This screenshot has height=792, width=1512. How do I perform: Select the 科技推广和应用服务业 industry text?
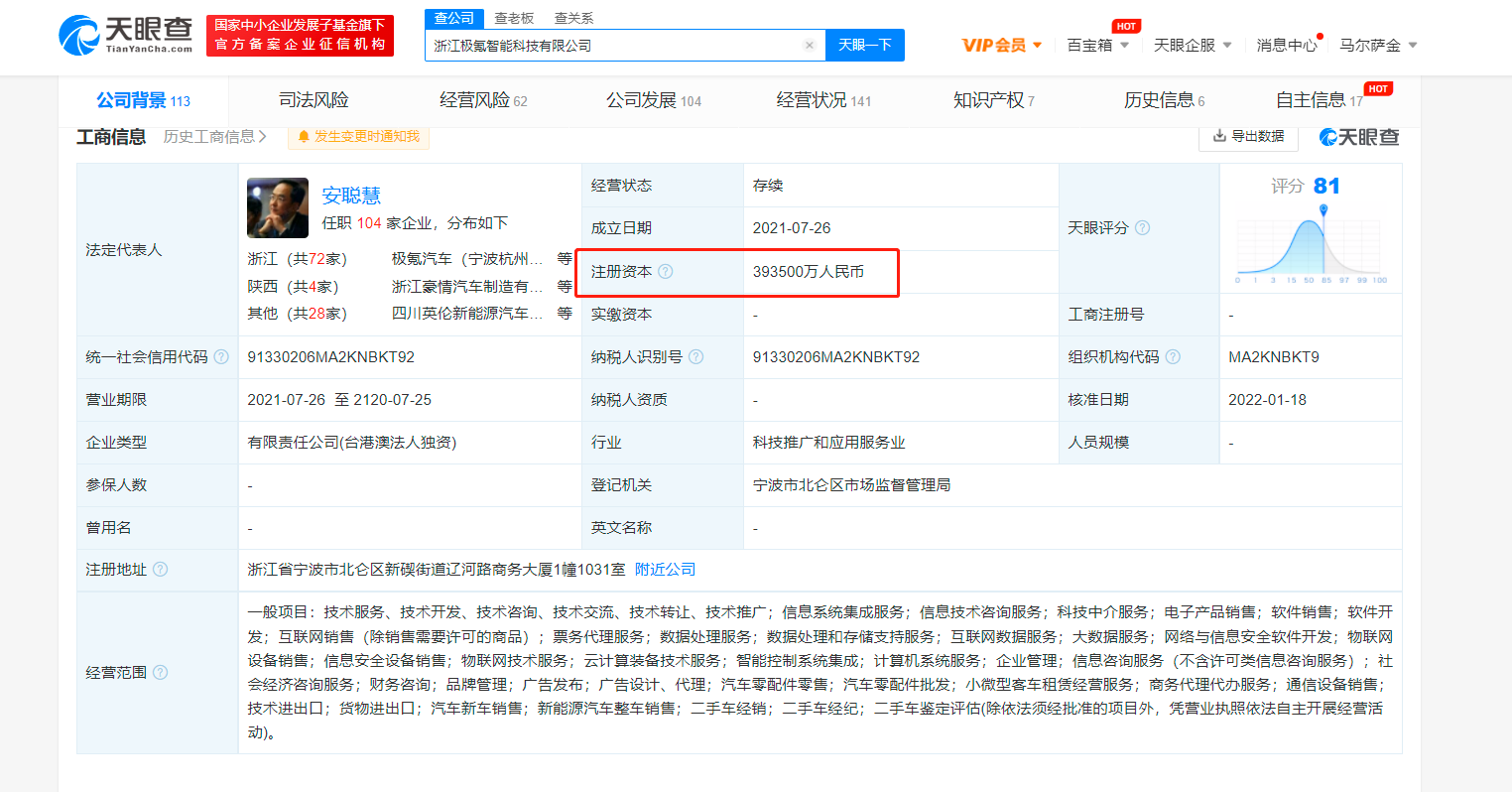[x=828, y=443]
